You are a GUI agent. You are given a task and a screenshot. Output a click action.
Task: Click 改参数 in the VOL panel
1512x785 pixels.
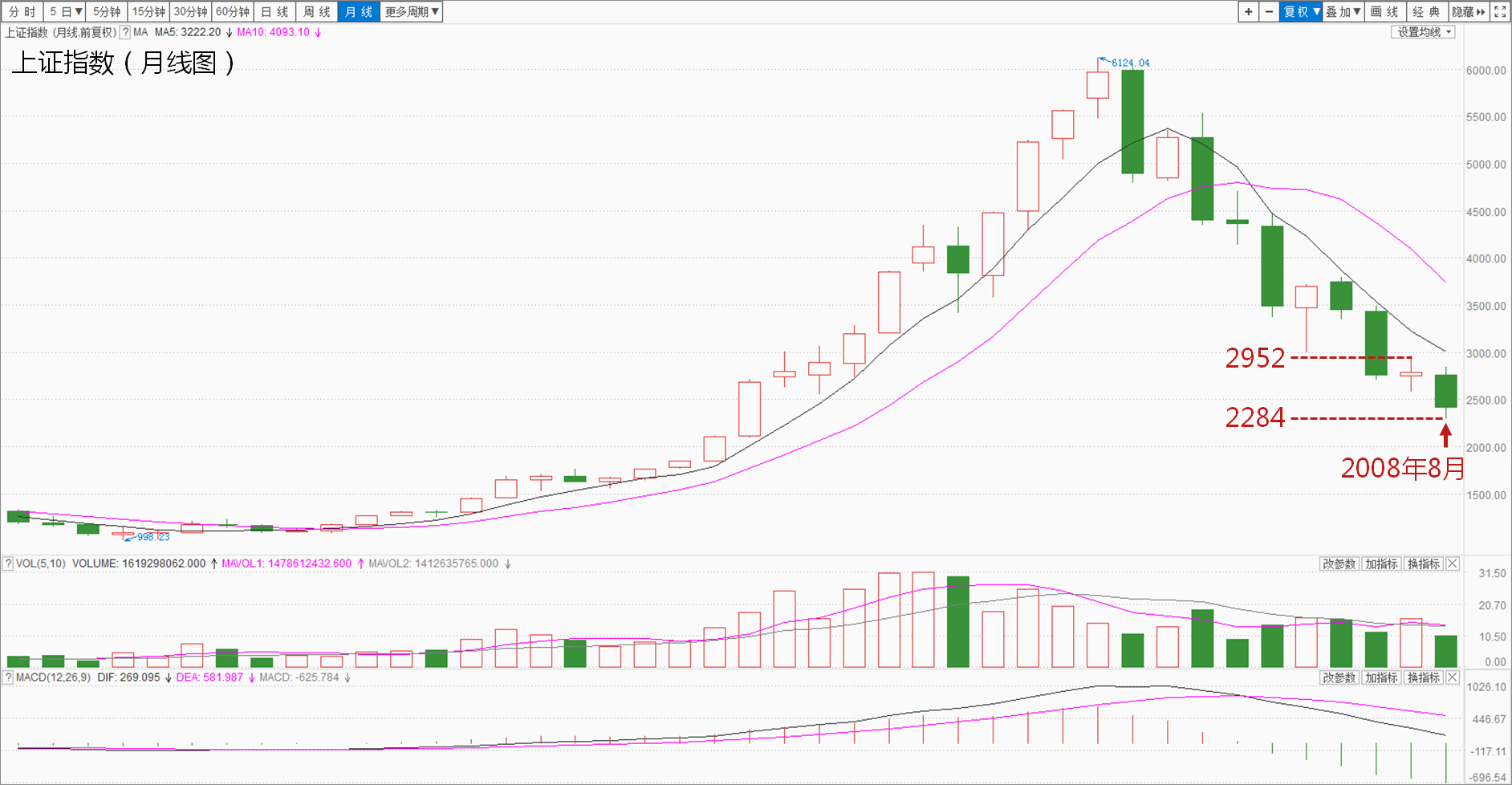1339,564
